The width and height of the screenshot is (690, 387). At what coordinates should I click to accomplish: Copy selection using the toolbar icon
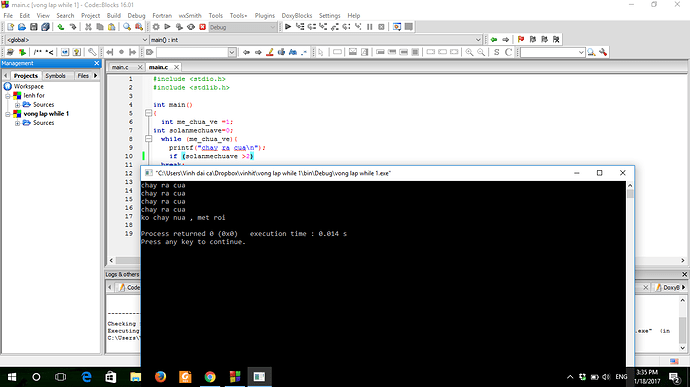100,27
